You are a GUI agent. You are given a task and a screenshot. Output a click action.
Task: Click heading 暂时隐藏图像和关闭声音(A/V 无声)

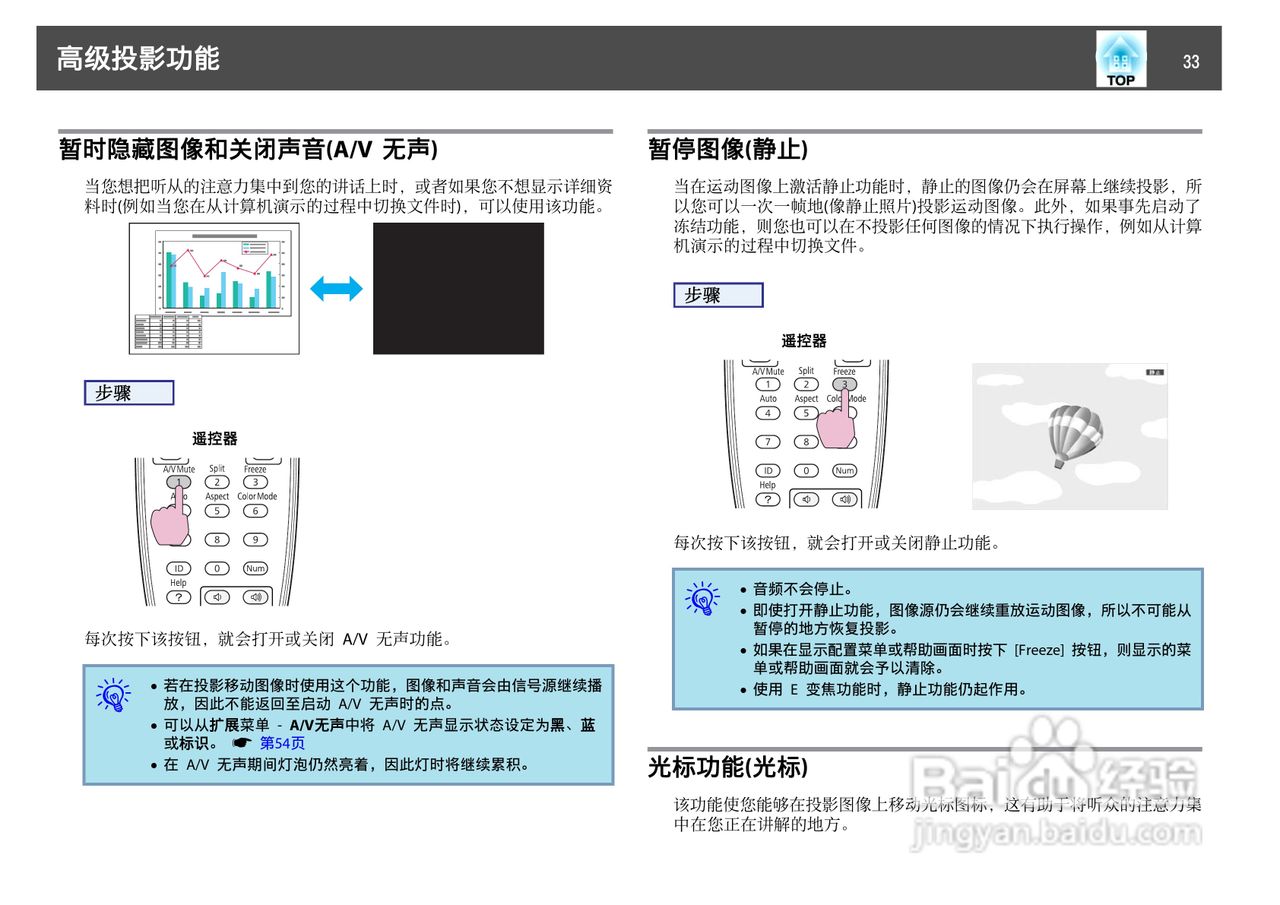click(x=248, y=149)
